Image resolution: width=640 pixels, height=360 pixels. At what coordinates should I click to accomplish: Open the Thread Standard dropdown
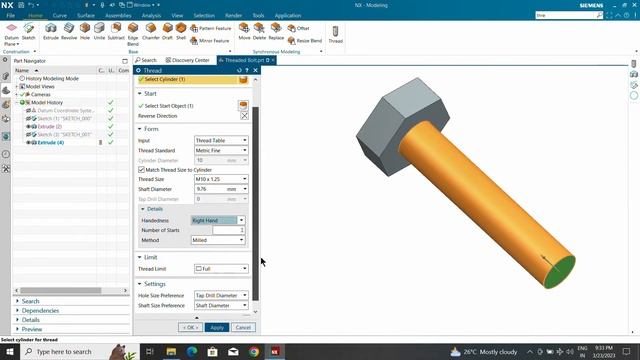221,150
